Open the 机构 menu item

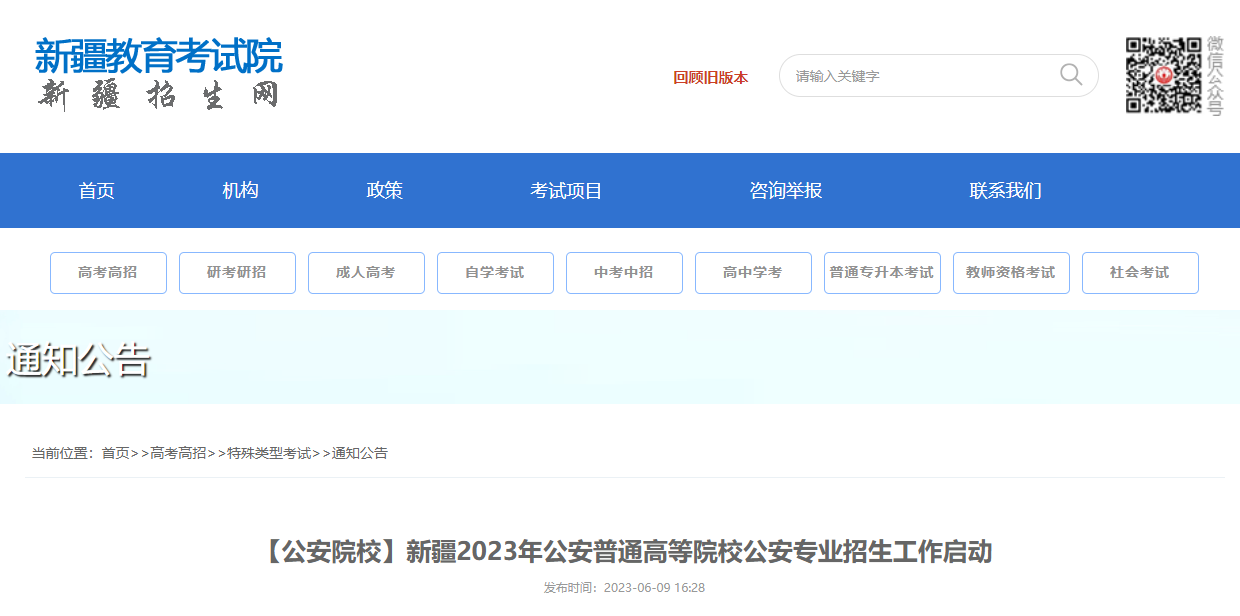point(240,191)
